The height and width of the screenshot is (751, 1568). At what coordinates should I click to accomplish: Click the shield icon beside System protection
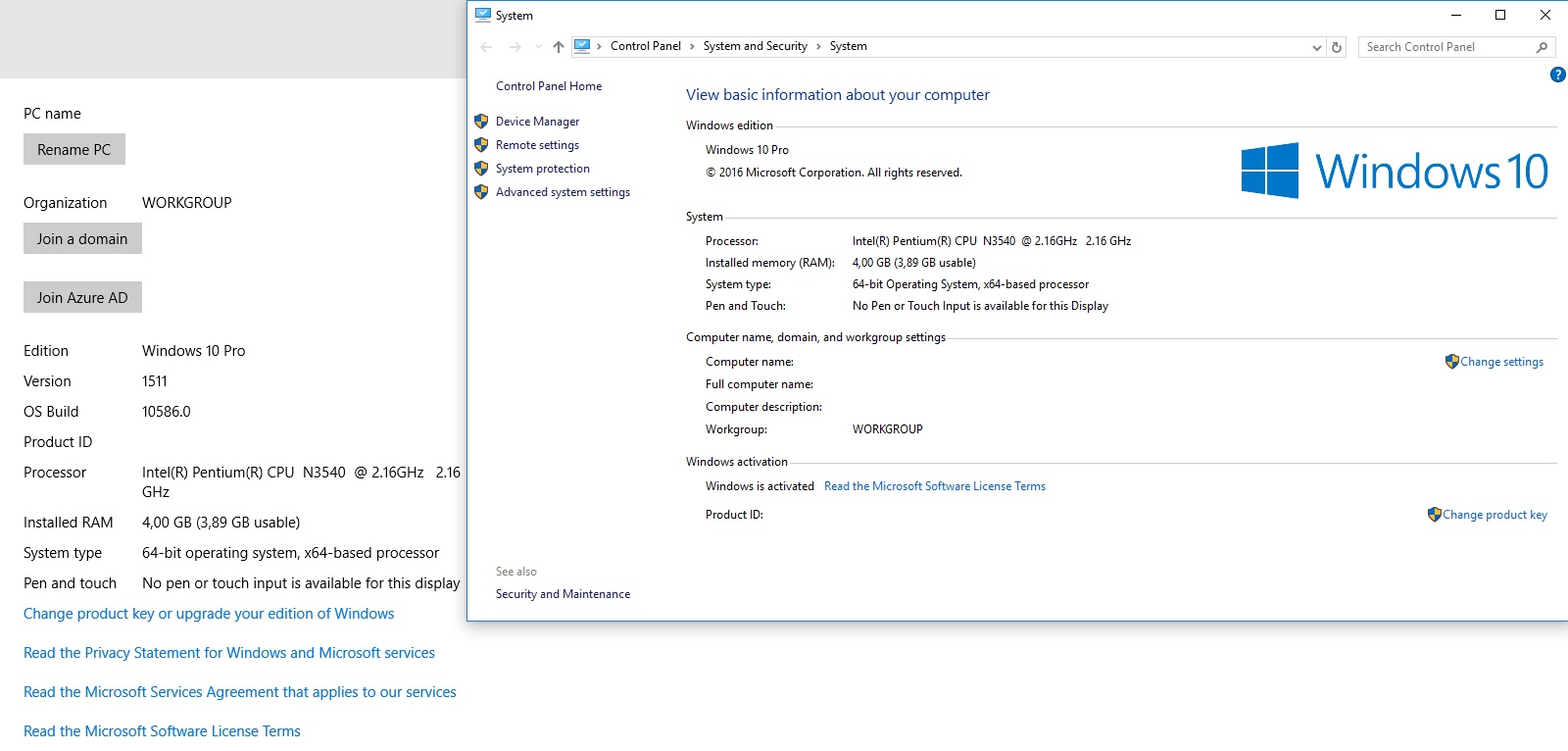tap(481, 169)
